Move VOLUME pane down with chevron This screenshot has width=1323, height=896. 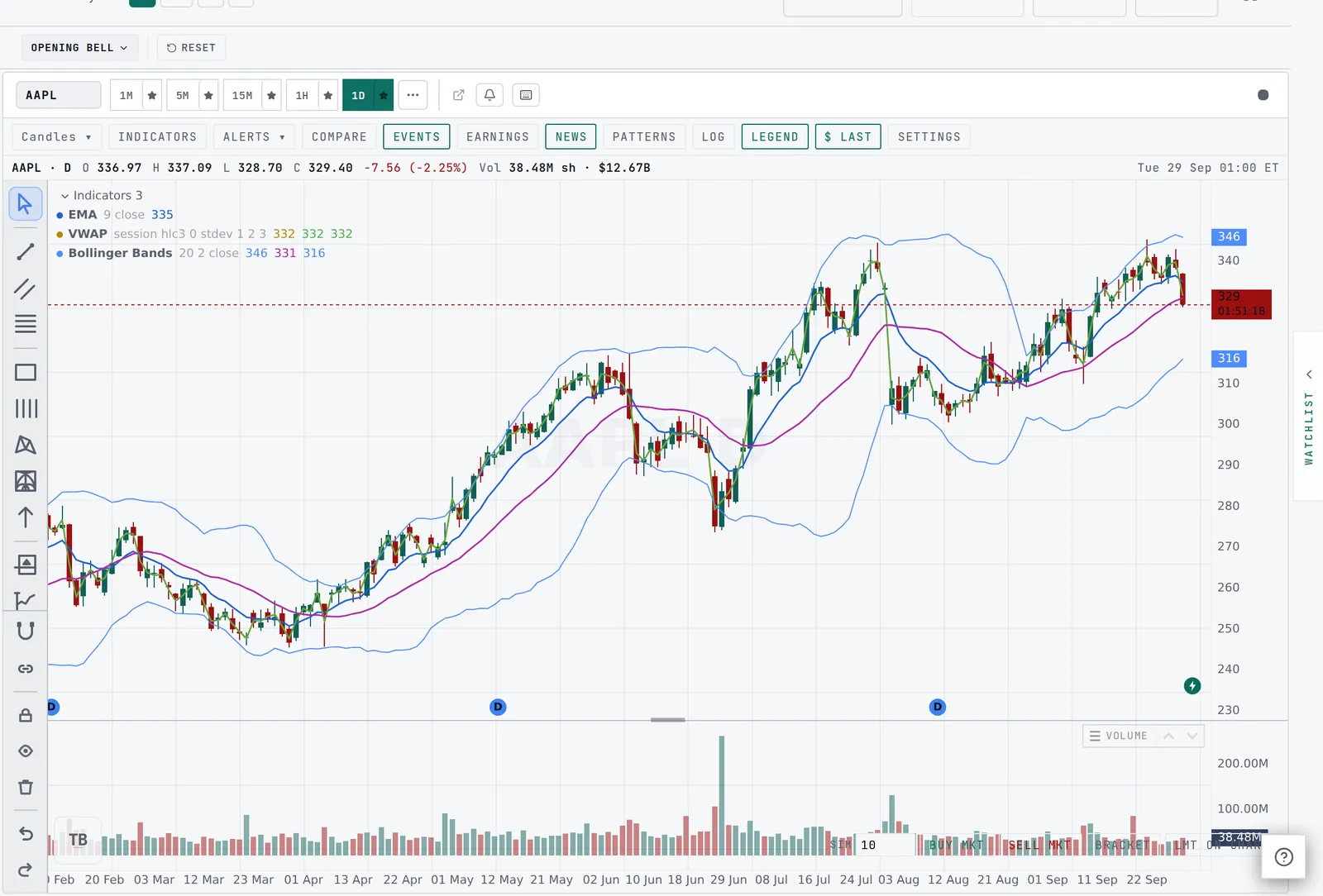pyautogui.click(x=1192, y=736)
